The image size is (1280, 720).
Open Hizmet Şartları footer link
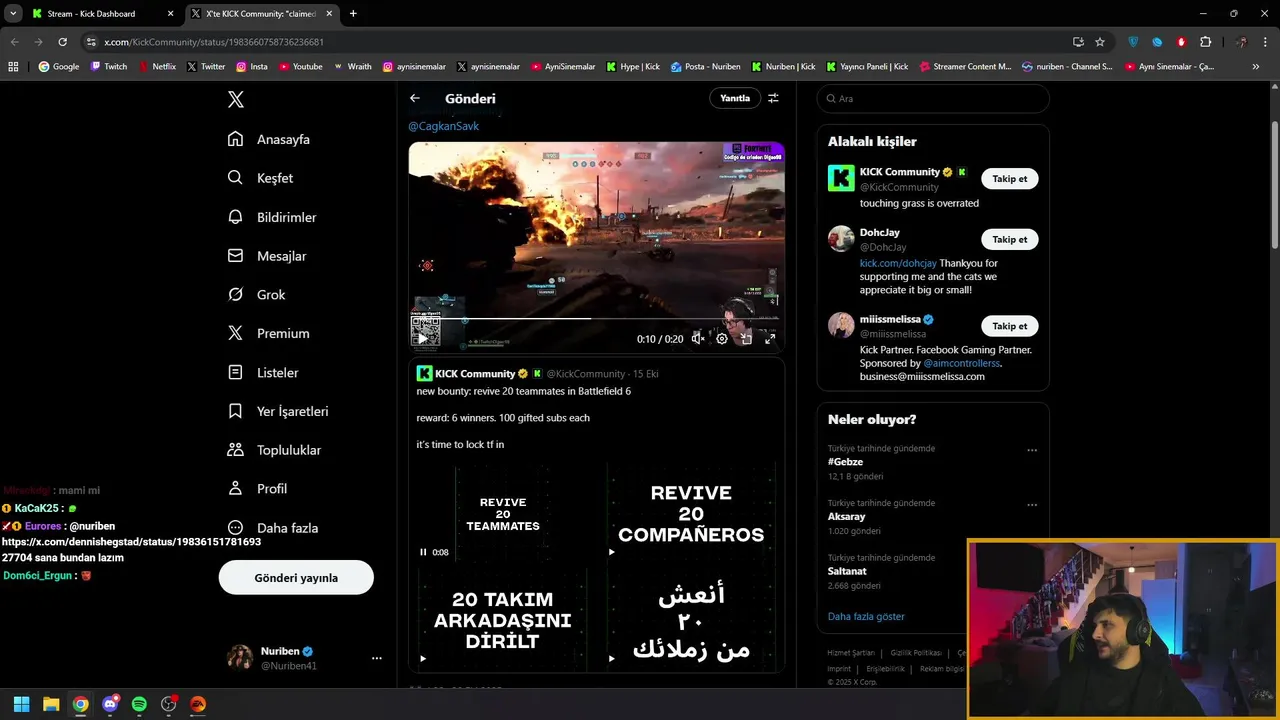pyautogui.click(x=851, y=653)
